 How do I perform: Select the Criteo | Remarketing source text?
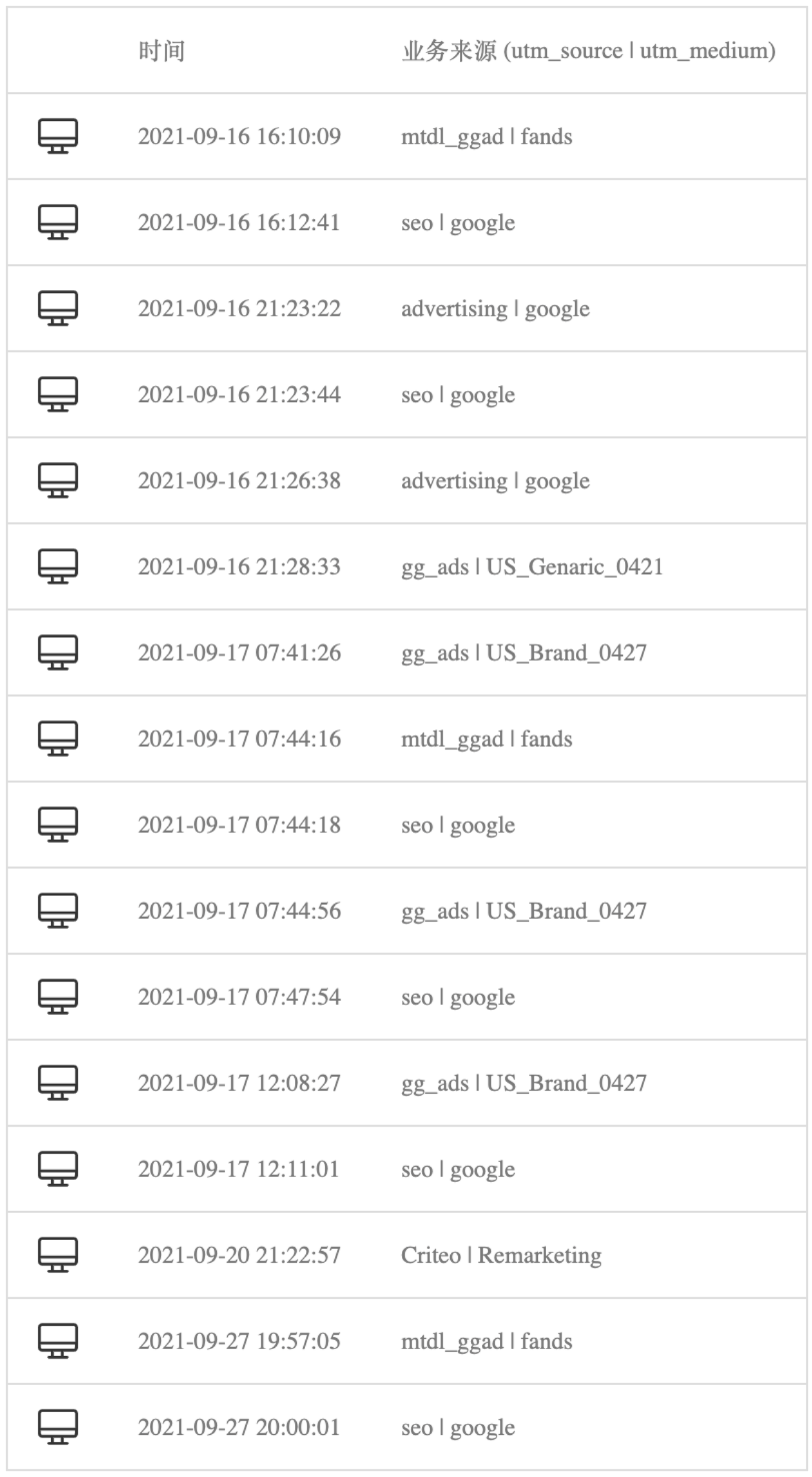tap(501, 1255)
